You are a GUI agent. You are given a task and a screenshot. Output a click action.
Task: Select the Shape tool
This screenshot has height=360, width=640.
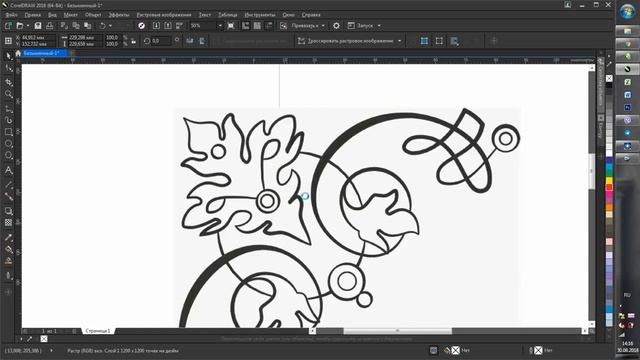tap(9, 69)
